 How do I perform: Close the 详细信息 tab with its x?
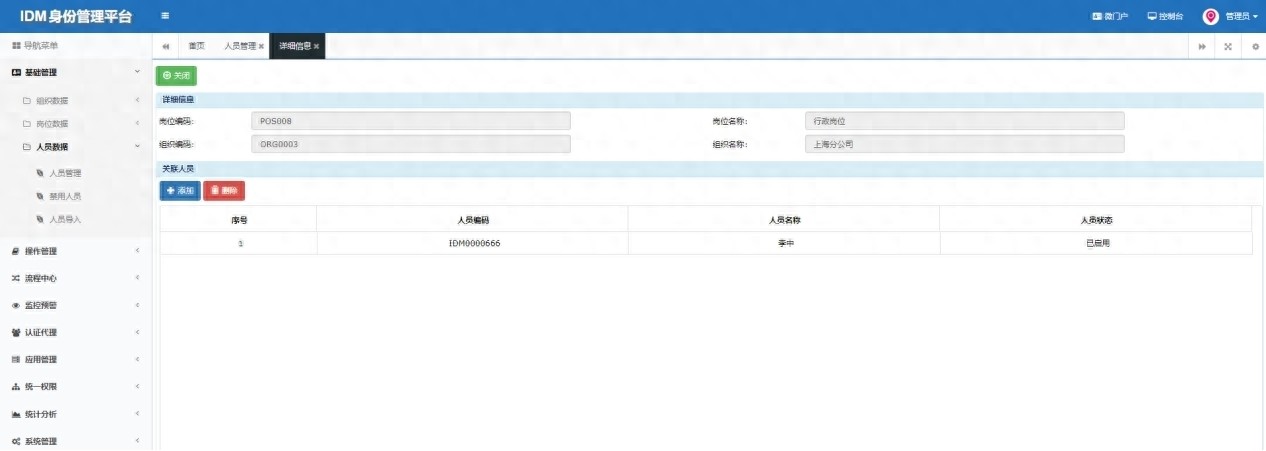[x=317, y=47]
